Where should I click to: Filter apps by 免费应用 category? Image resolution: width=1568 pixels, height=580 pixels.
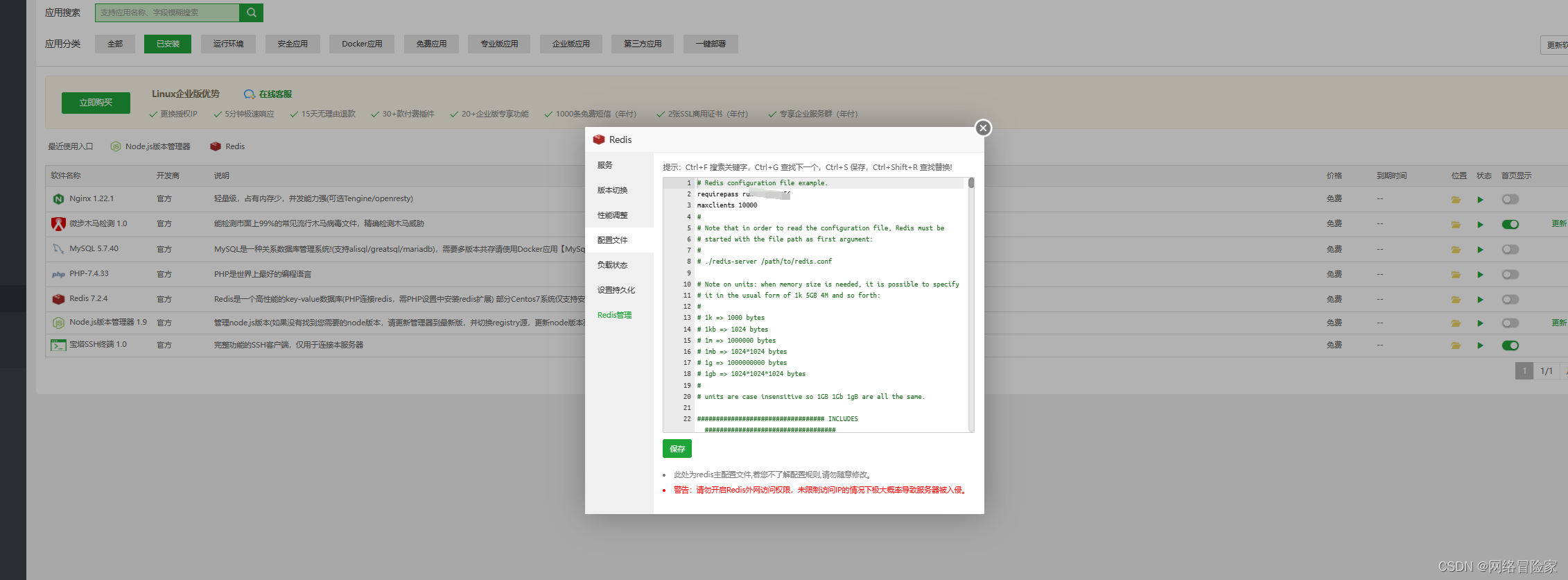pyautogui.click(x=431, y=44)
